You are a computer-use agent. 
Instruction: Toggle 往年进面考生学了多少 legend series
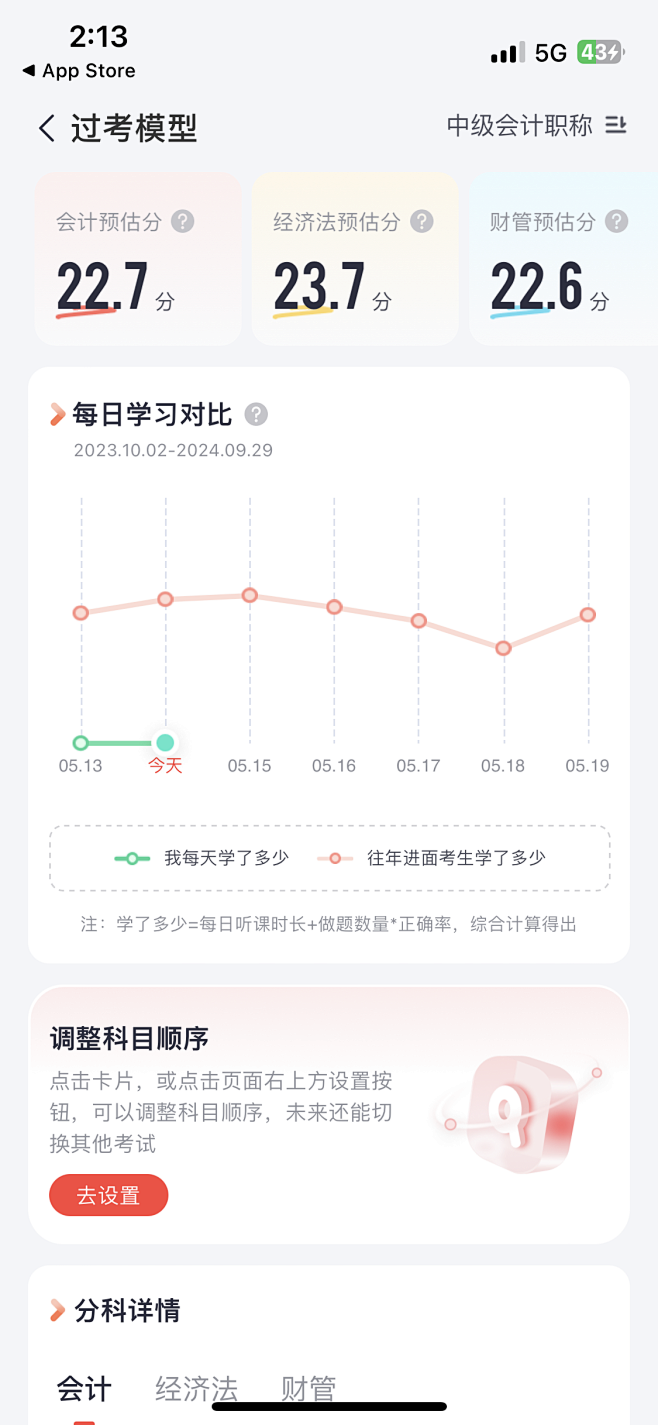[x=432, y=858]
